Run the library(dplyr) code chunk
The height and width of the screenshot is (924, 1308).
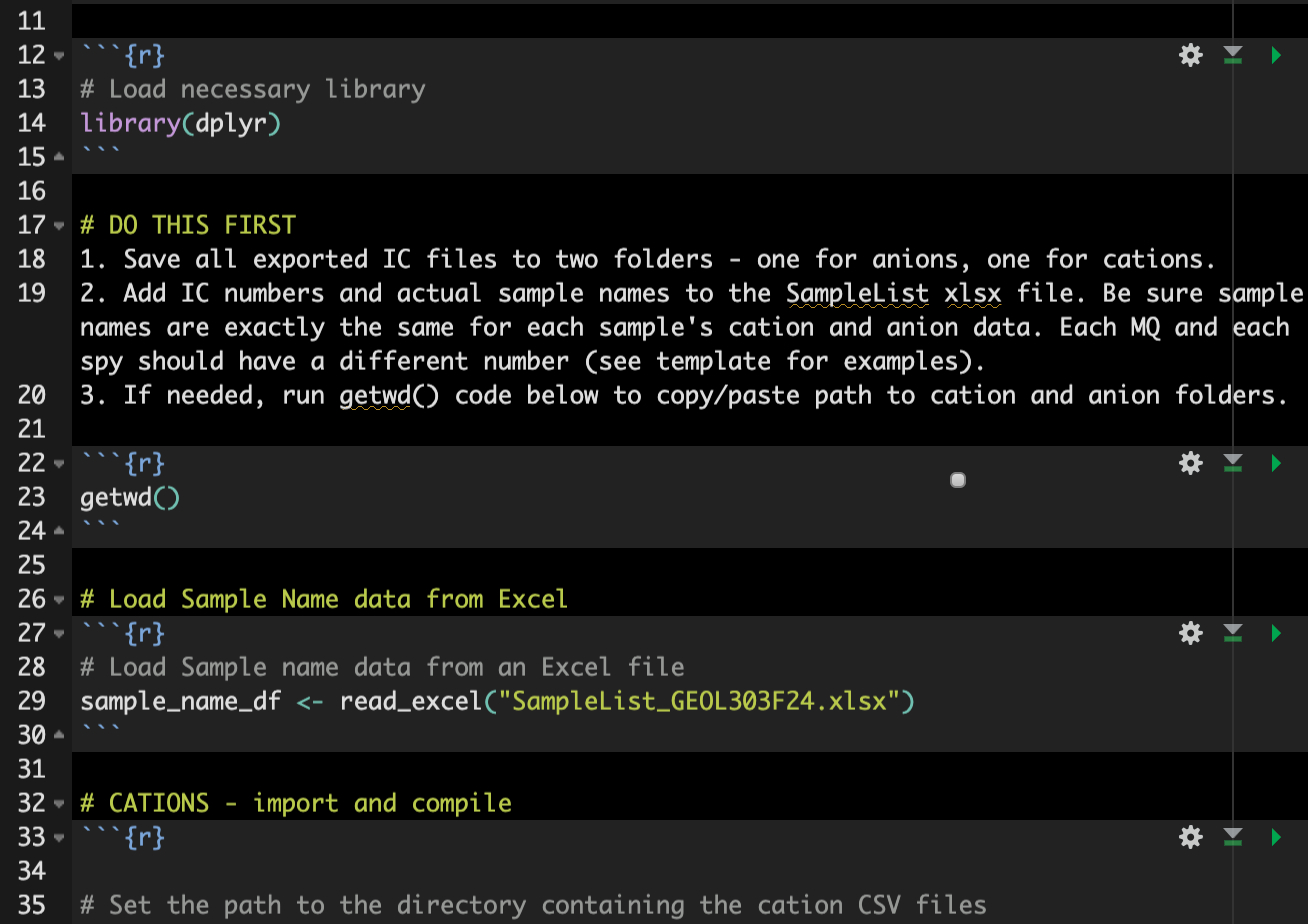click(x=1276, y=55)
